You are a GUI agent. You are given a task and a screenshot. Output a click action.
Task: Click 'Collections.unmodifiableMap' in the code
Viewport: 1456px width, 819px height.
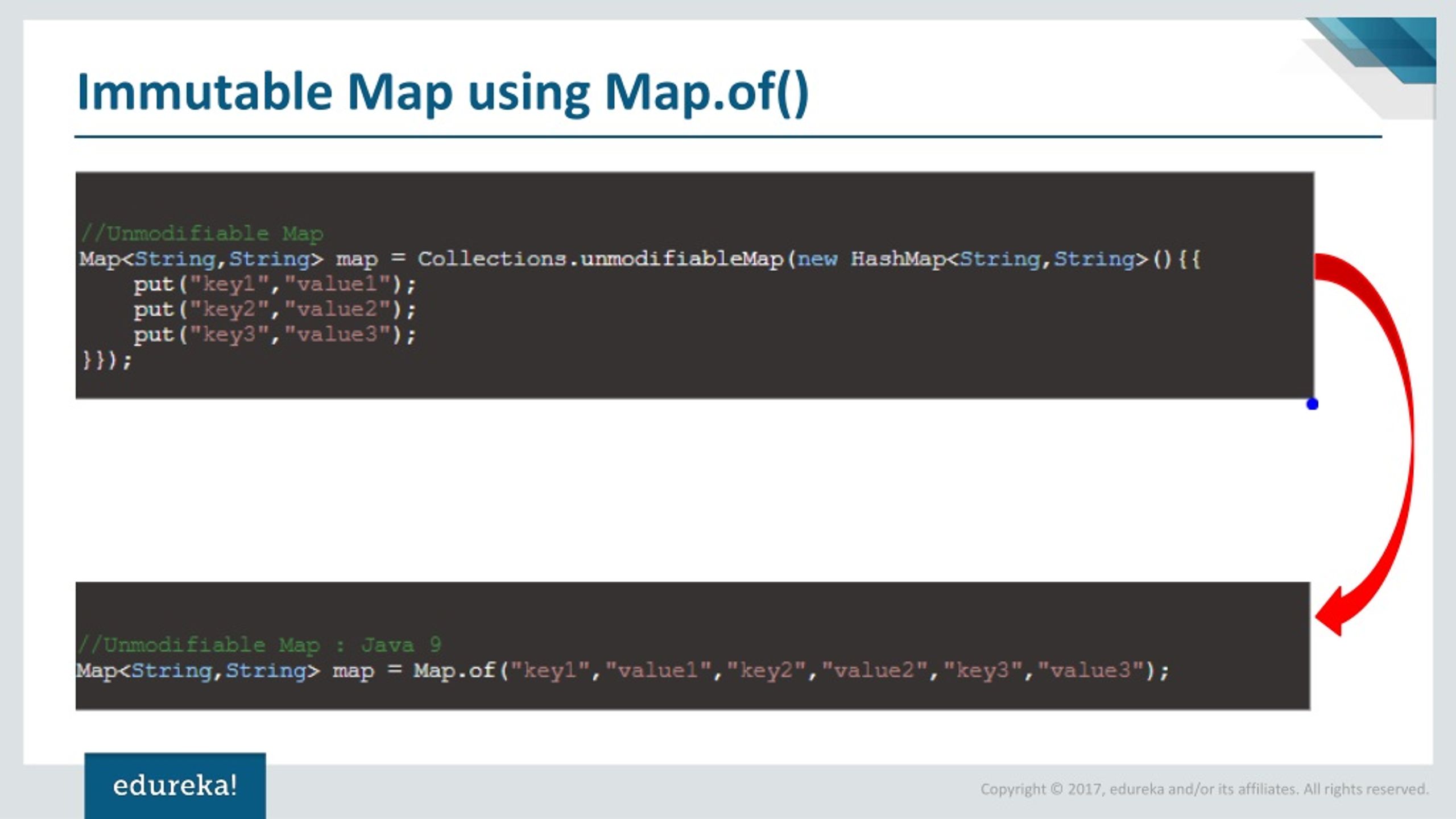tap(601, 259)
